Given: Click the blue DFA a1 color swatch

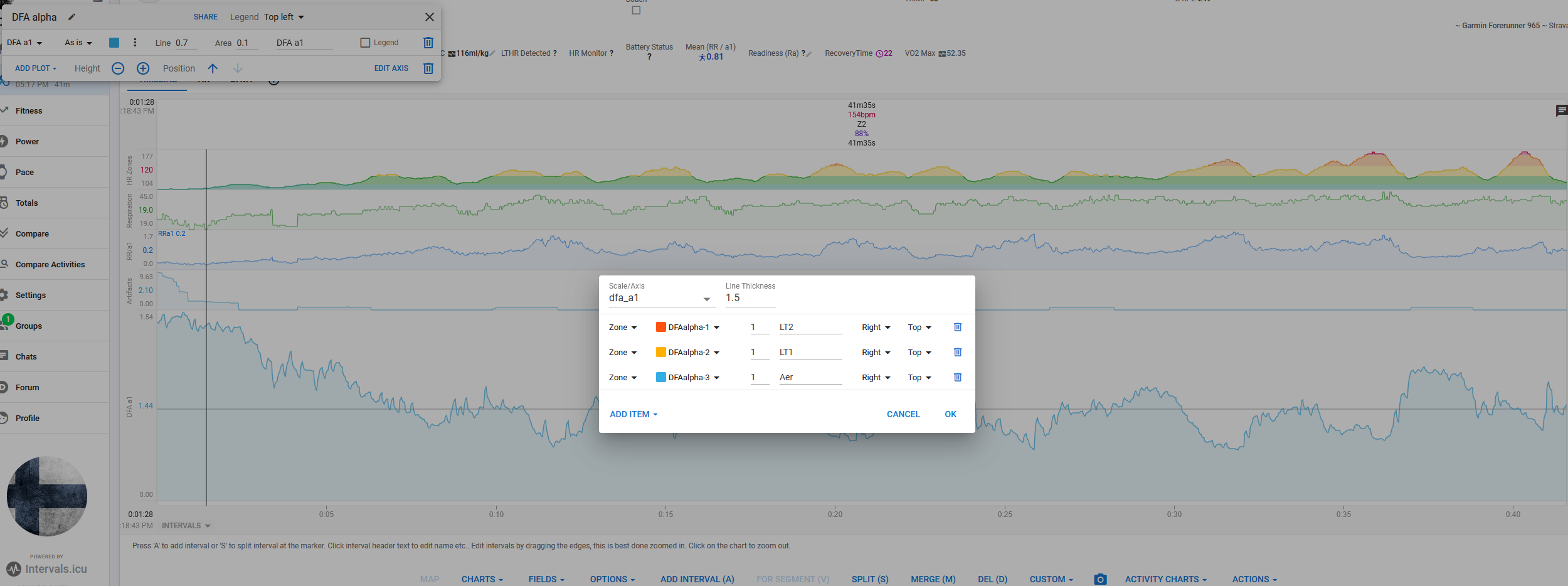Looking at the screenshot, I should point(114,43).
